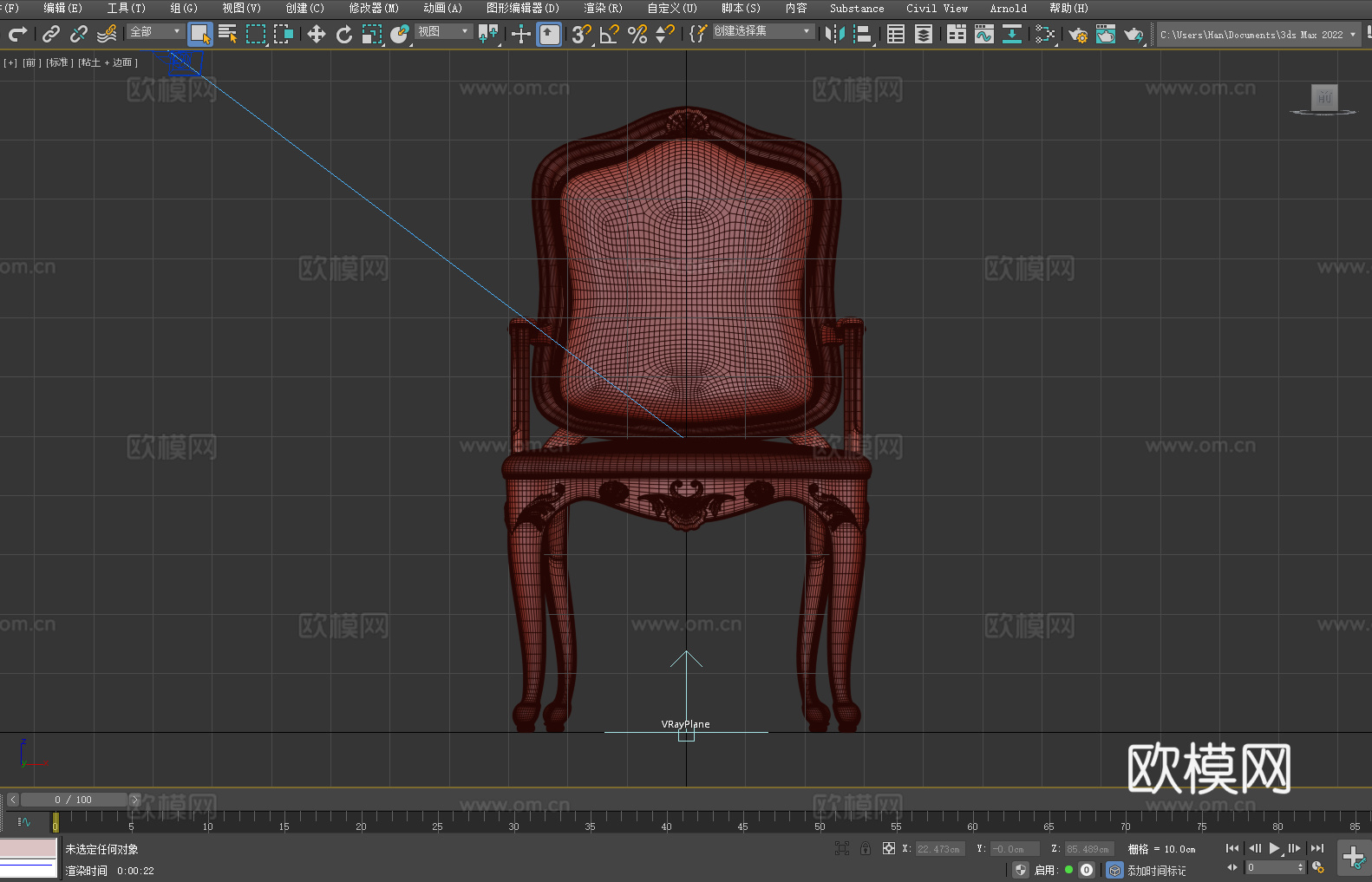1372x882 pixels.
Task: Activate Select and Rotate tool
Action: pyautogui.click(x=344, y=34)
